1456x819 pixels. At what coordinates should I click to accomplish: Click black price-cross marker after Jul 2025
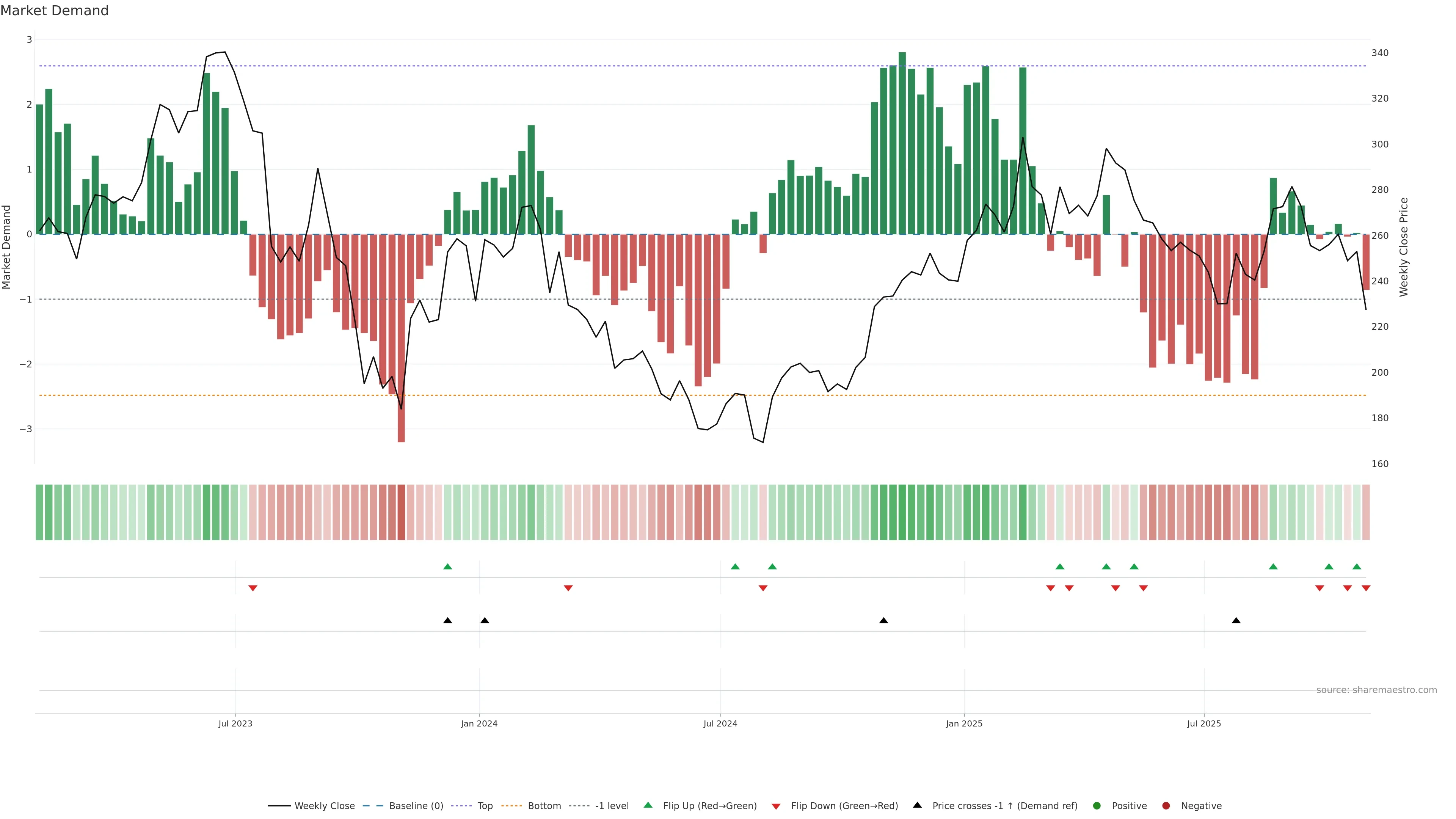pos(1236,621)
